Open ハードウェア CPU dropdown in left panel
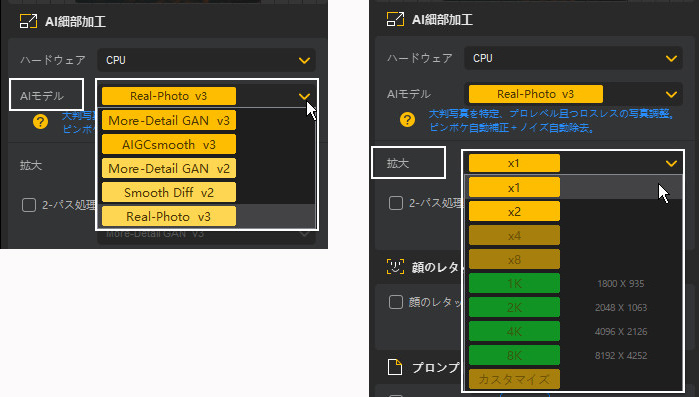 click(x=206, y=60)
